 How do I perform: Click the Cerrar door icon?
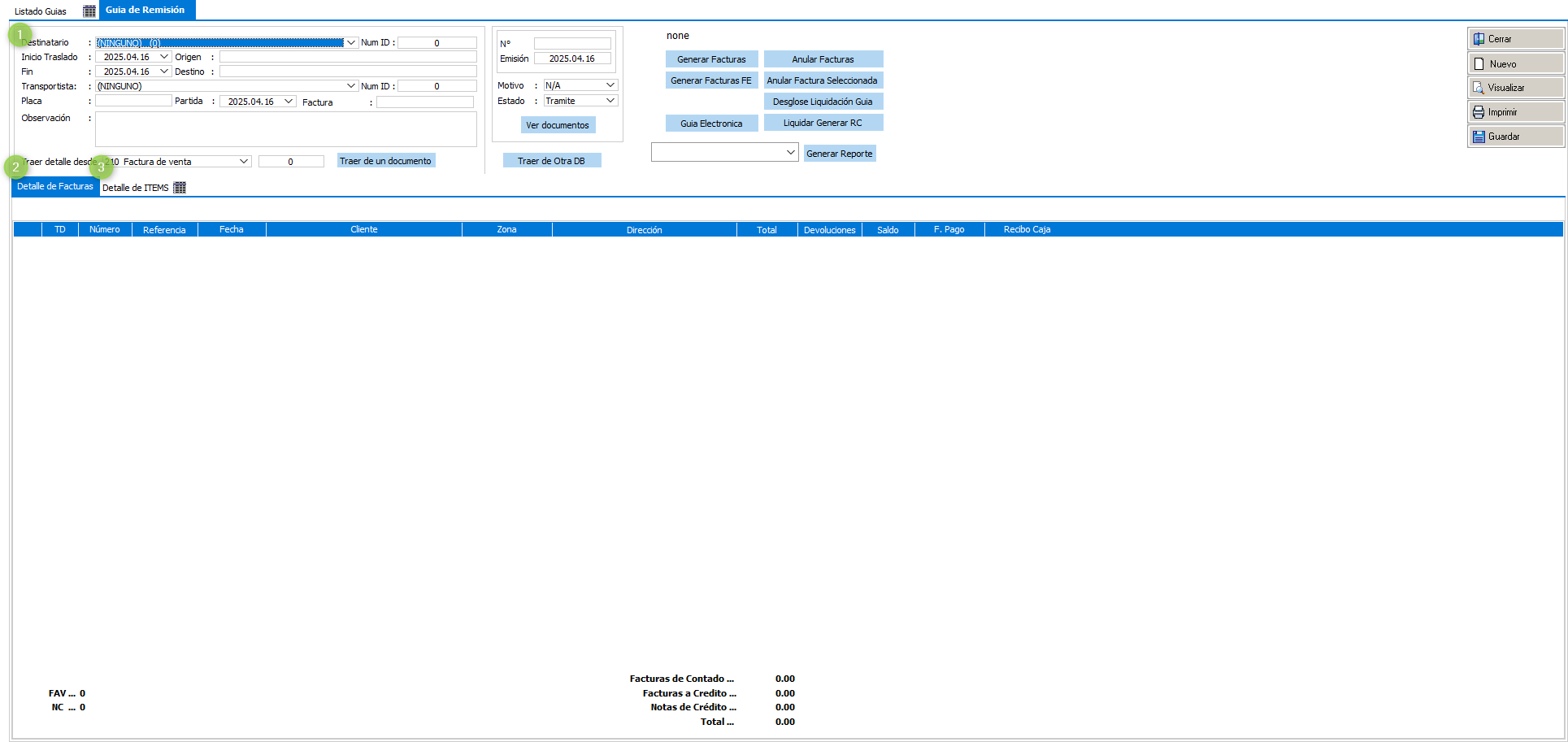(1479, 39)
